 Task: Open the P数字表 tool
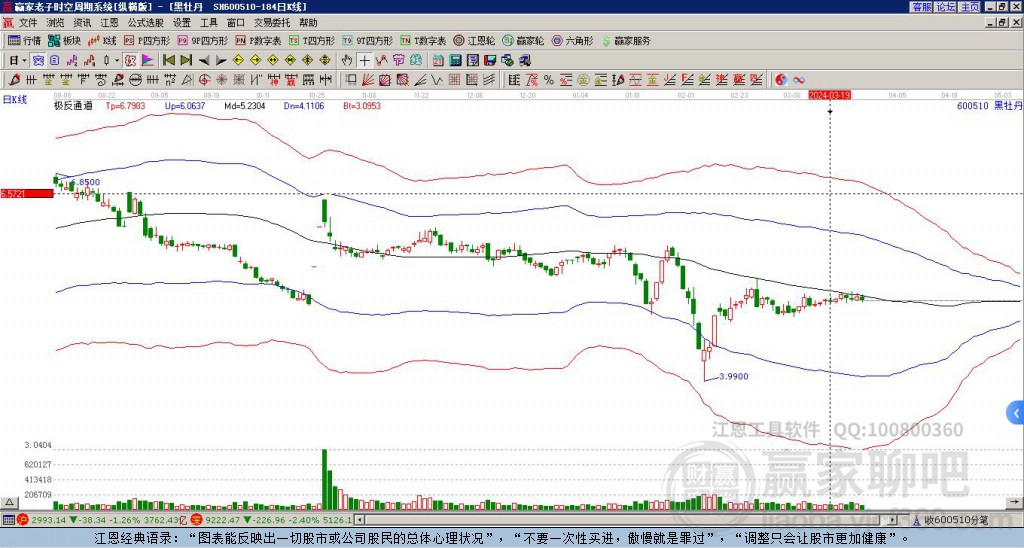coord(259,40)
